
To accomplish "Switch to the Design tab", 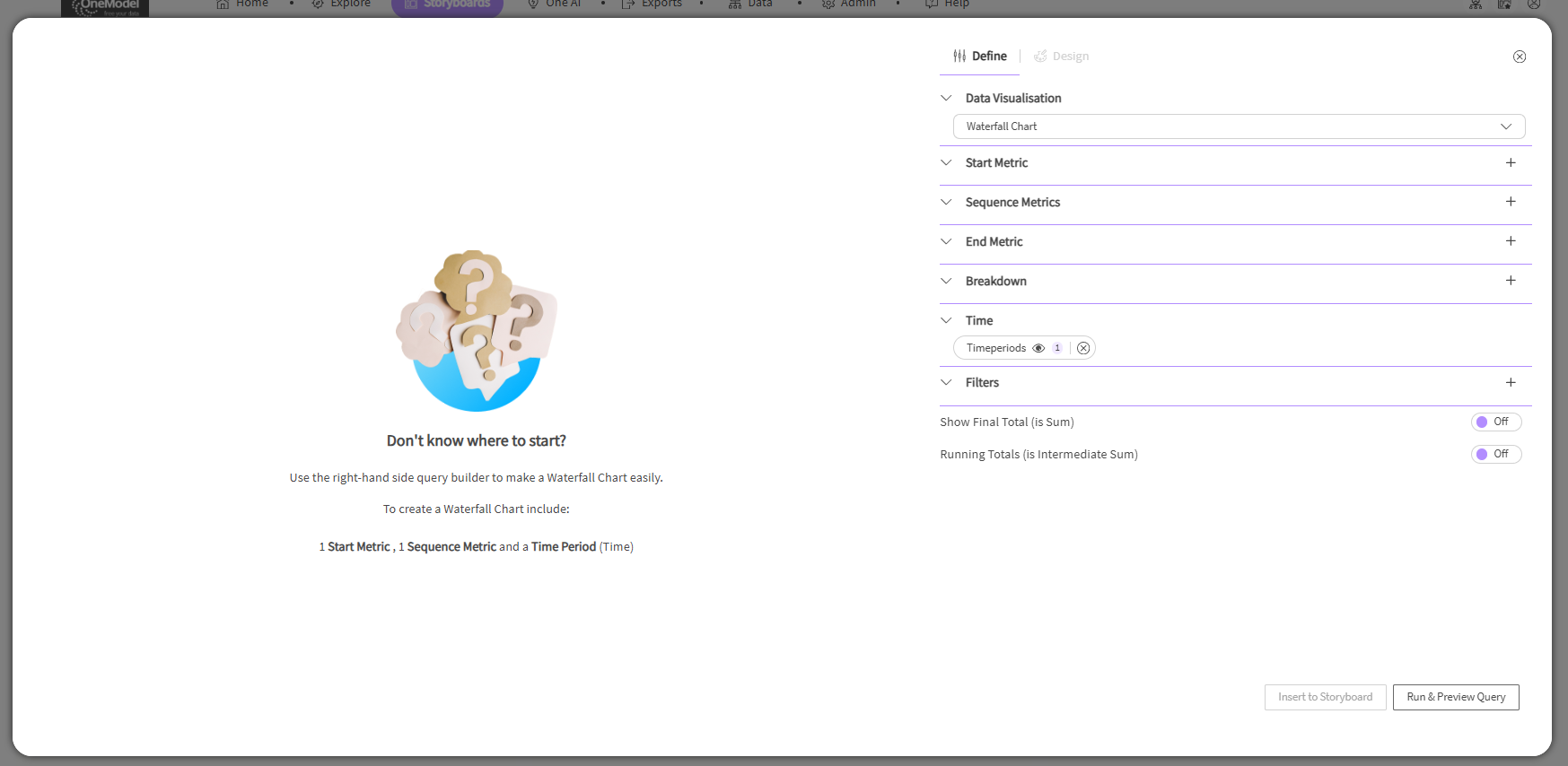I will pyautogui.click(x=1062, y=56).
